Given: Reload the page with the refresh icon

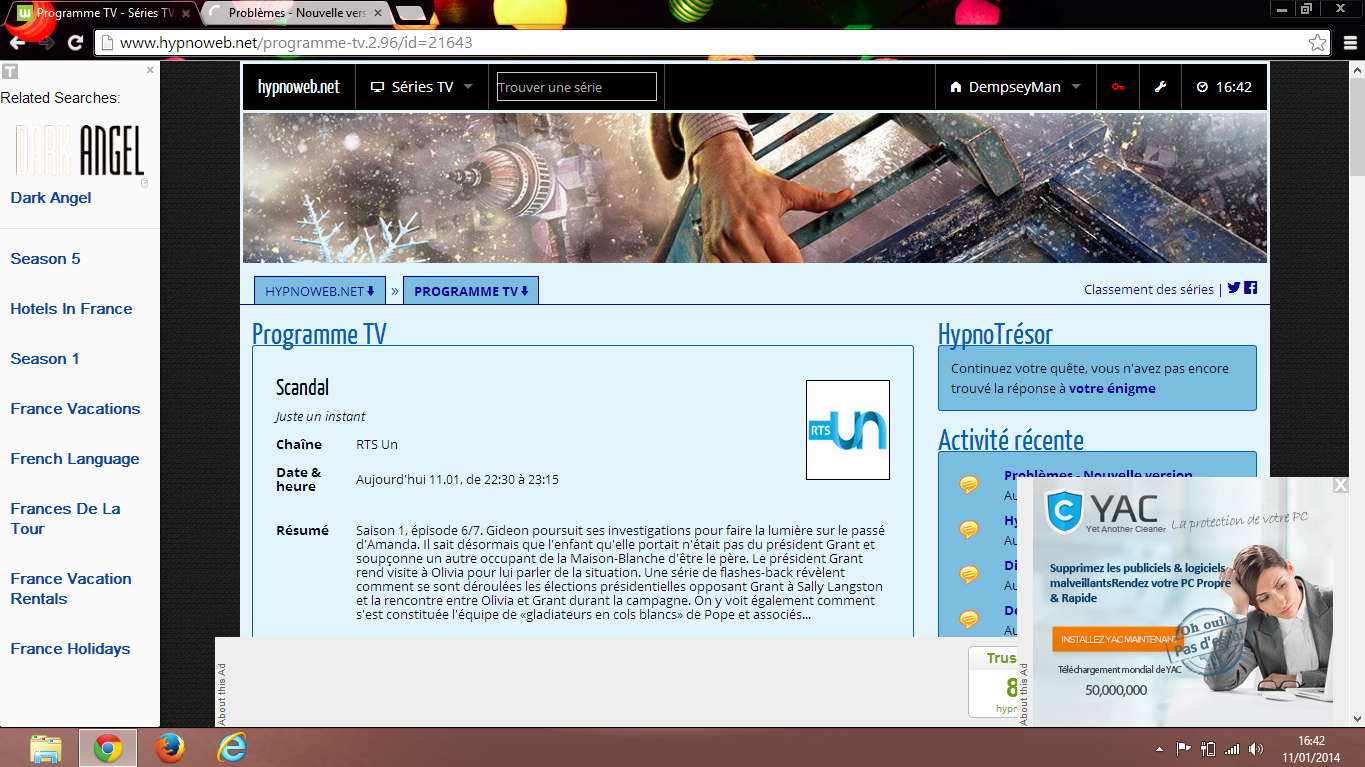Looking at the screenshot, I should click(x=75, y=43).
